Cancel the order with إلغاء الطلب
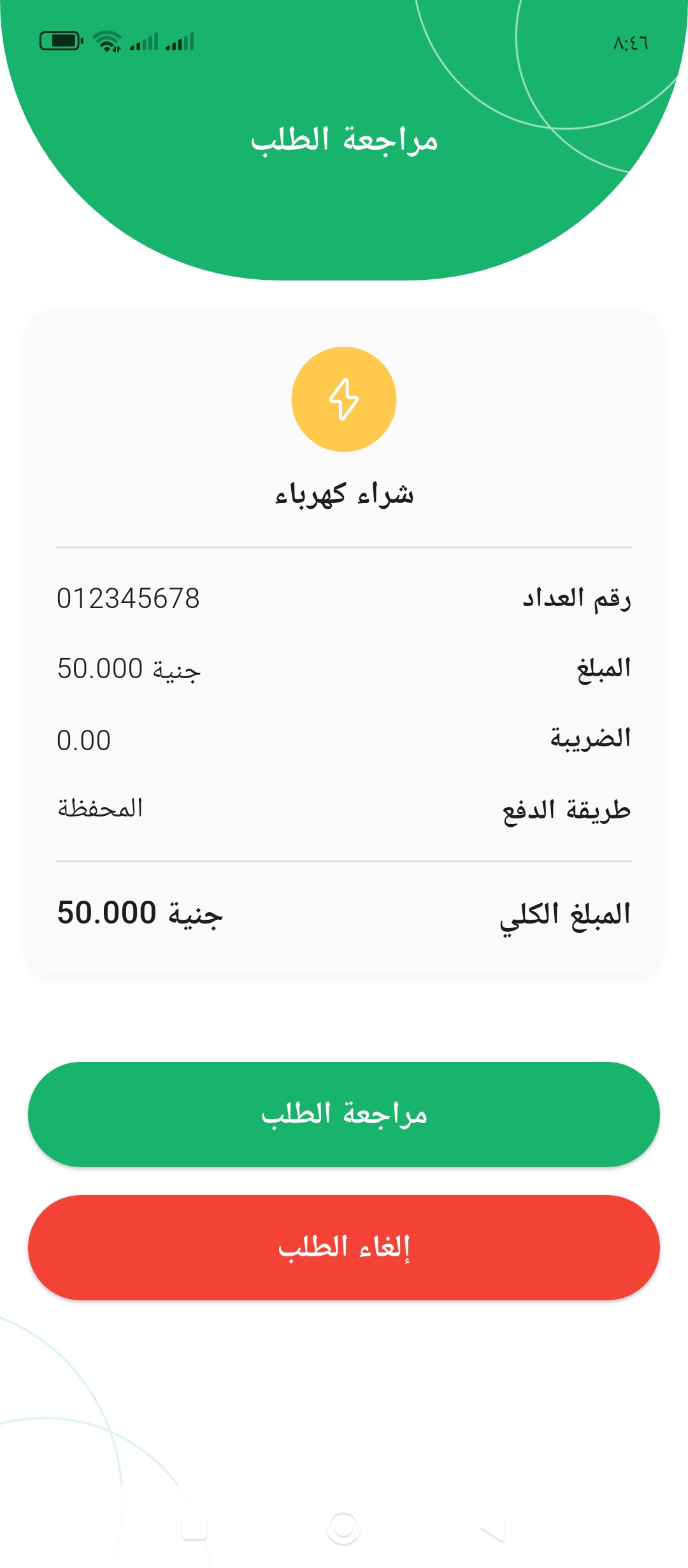The width and height of the screenshot is (688, 1568). pyautogui.click(x=344, y=1247)
